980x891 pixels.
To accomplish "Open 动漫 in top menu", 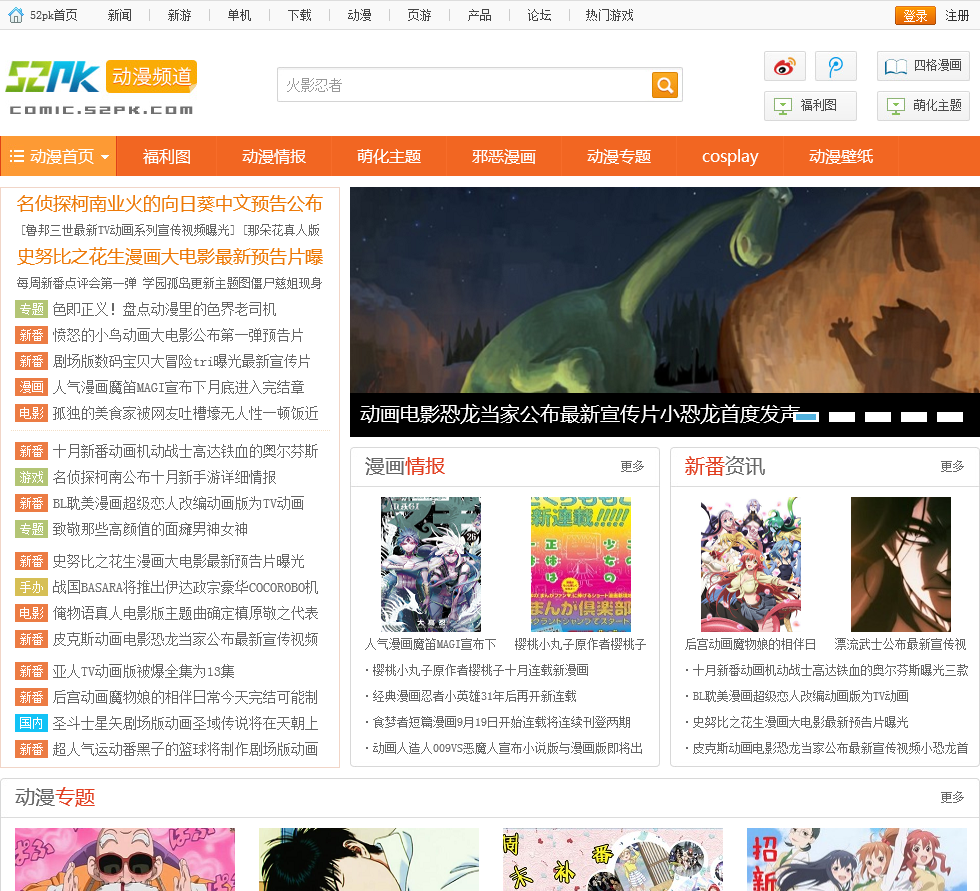I will pos(359,15).
